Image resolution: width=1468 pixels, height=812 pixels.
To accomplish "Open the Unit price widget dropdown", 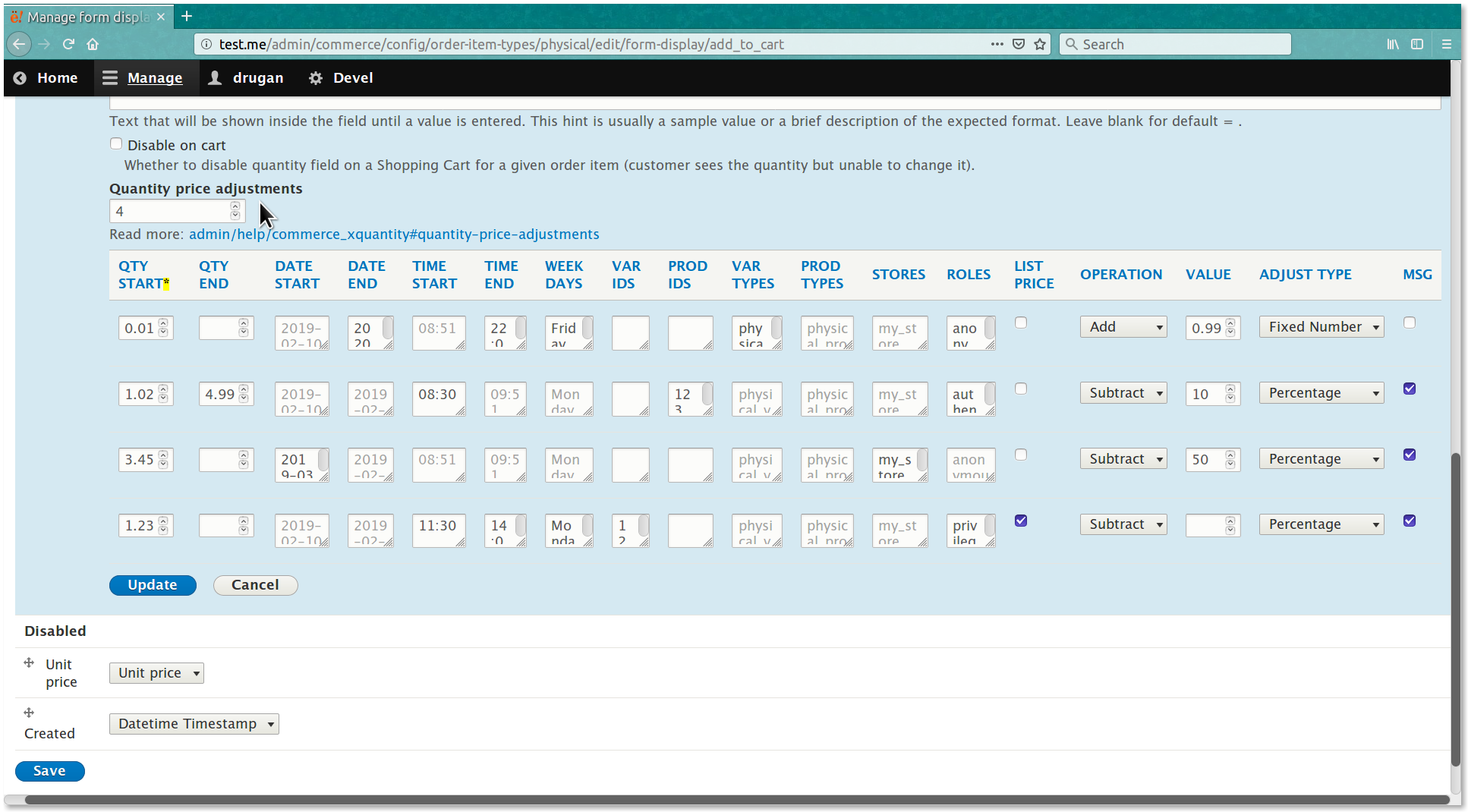I will coord(156,673).
